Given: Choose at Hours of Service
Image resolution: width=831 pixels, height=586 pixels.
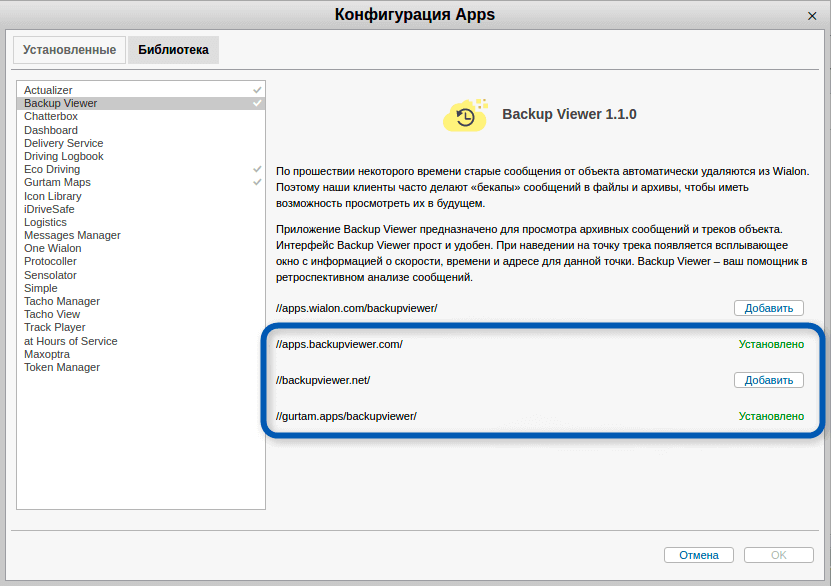Looking at the screenshot, I should click(x=141, y=341).
